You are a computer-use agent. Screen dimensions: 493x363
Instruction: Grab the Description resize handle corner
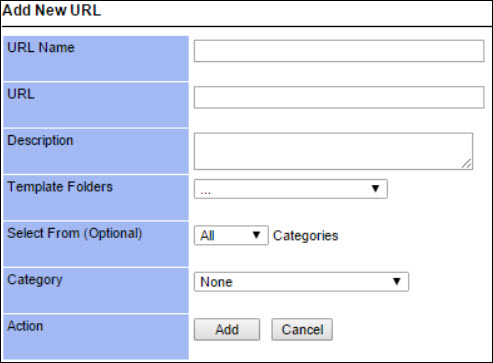(467, 164)
